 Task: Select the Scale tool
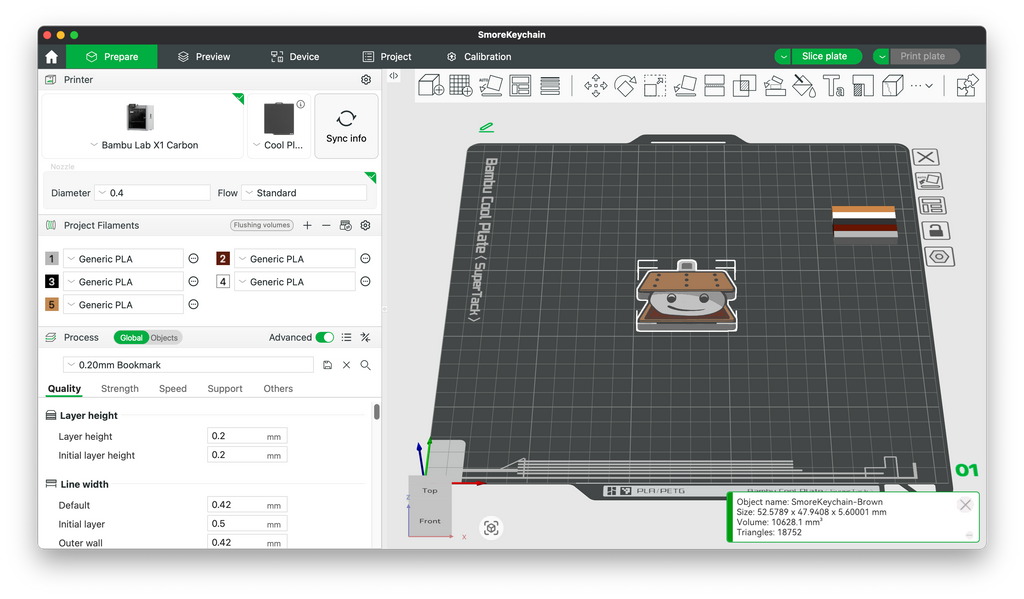coord(655,86)
